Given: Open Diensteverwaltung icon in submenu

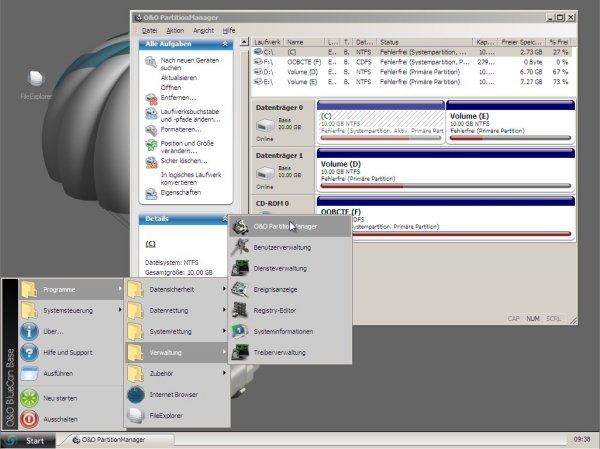Looking at the screenshot, I should point(240,268).
